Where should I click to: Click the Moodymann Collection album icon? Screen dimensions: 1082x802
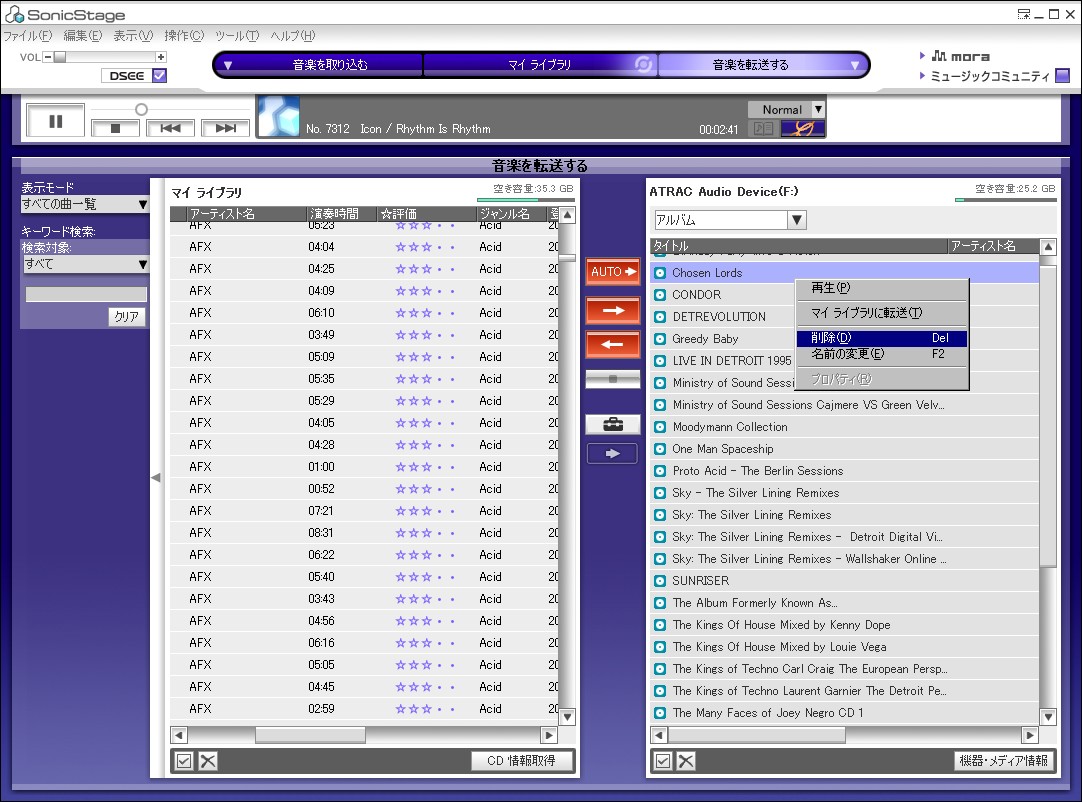(660, 427)
